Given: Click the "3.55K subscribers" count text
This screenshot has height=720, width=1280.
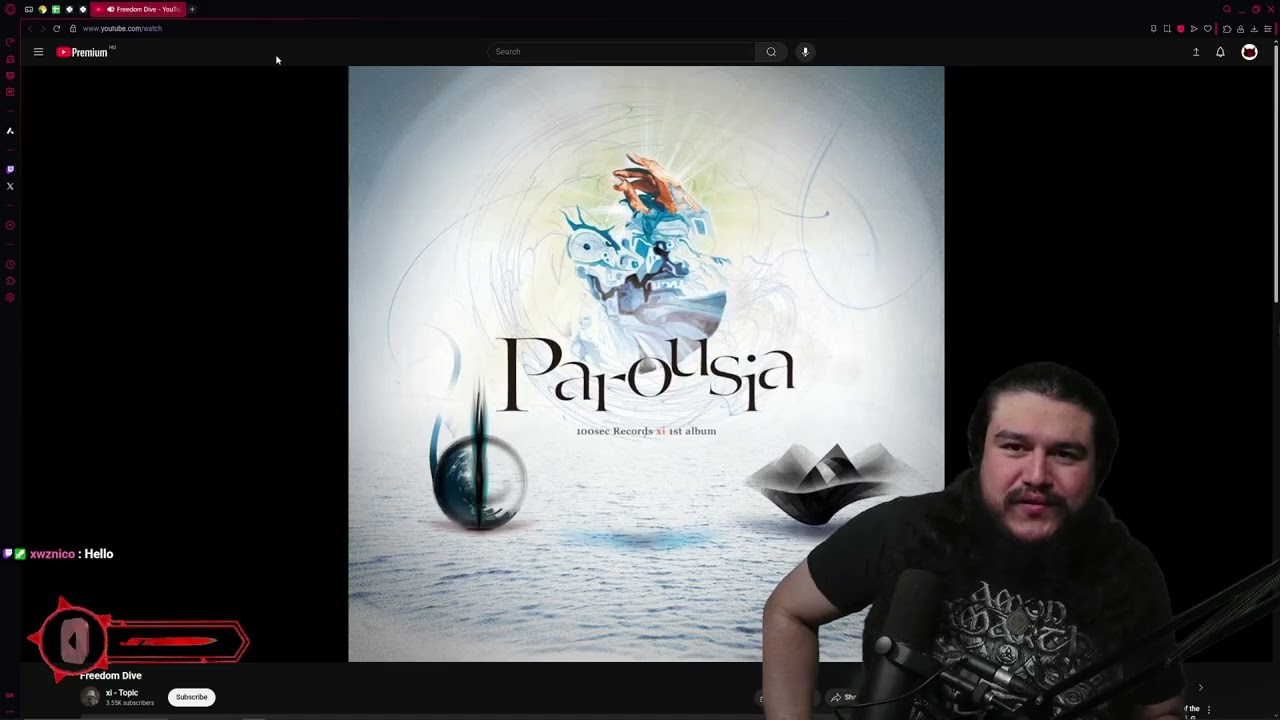Looking at the screenshot, I should pos(130,703).
